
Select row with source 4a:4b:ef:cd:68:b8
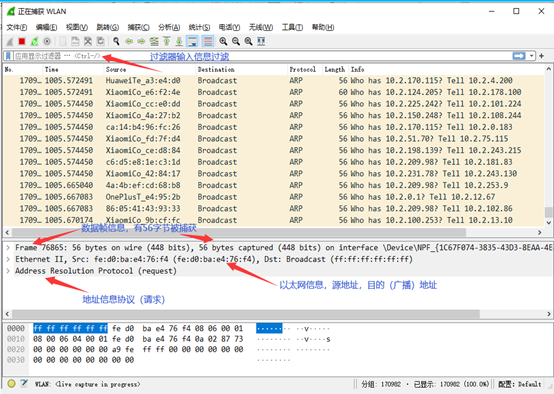(x=274, y=185)
